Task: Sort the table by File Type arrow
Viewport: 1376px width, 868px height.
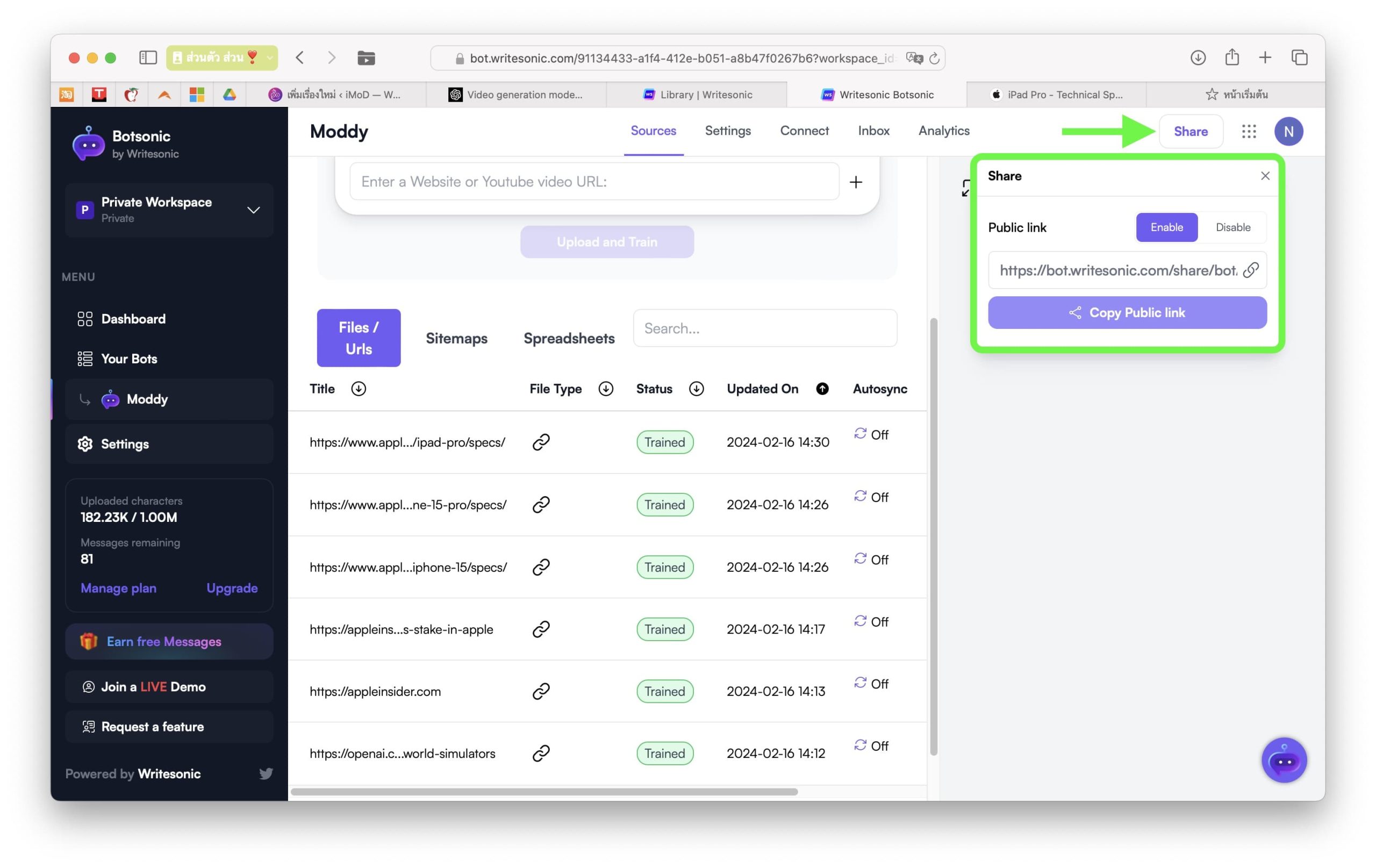Action: click(606, 389)
